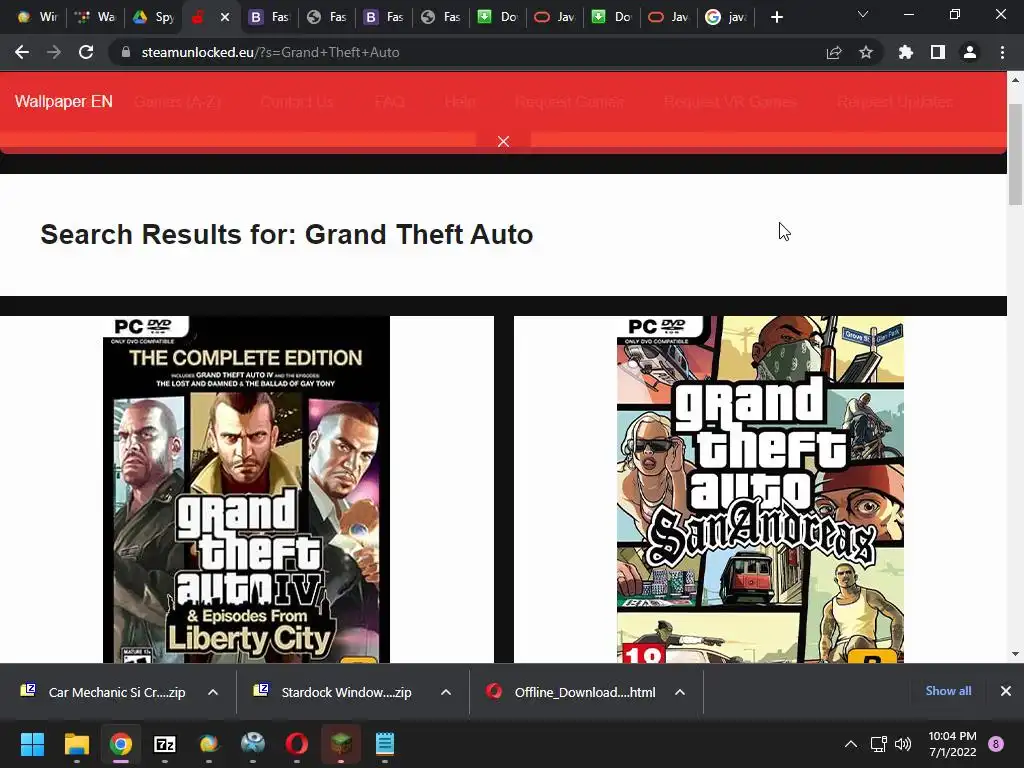Viewport: 1024px width, 768px height.
Task: Switch to the first 'Do' download tab
Action: 497,18
